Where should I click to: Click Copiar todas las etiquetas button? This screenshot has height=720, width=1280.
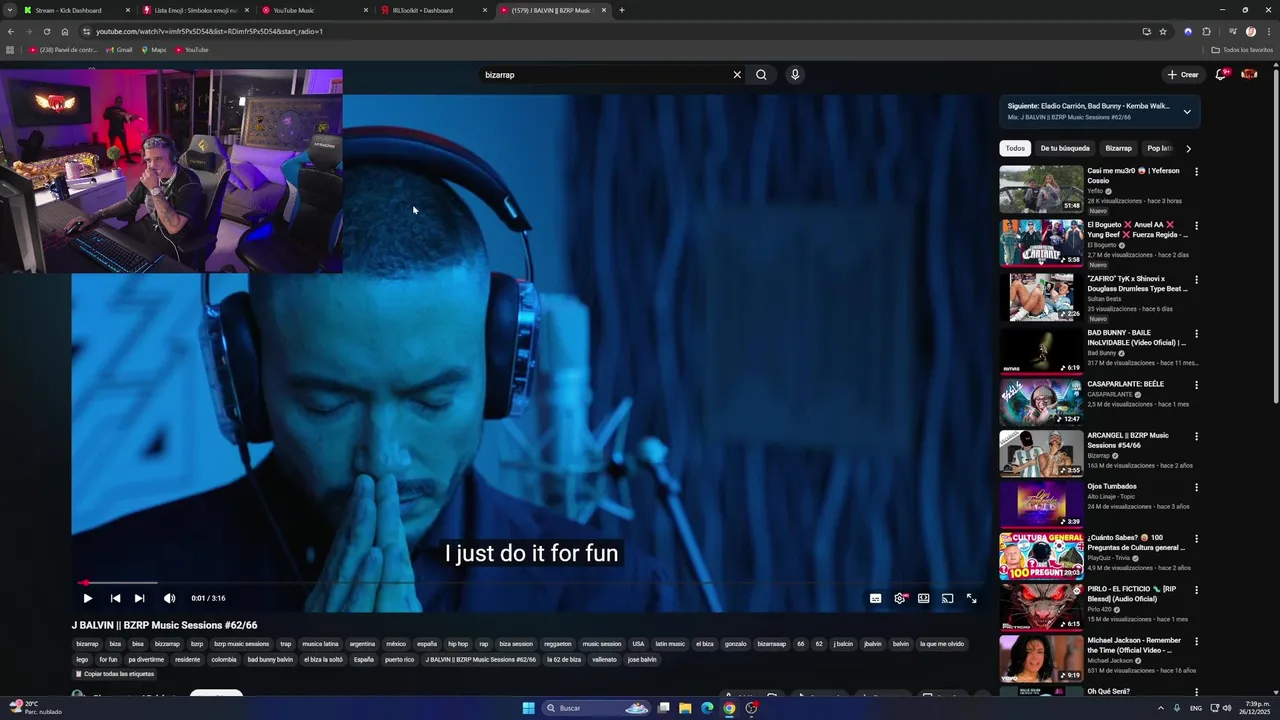pos(115,674)
